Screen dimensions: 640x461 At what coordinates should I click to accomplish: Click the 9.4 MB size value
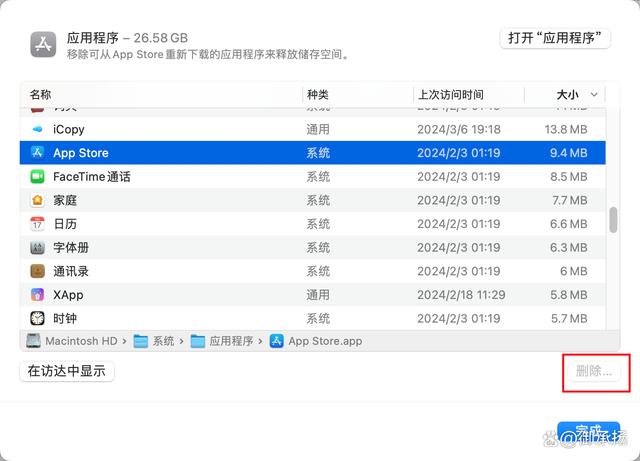[x=569, y=153]
